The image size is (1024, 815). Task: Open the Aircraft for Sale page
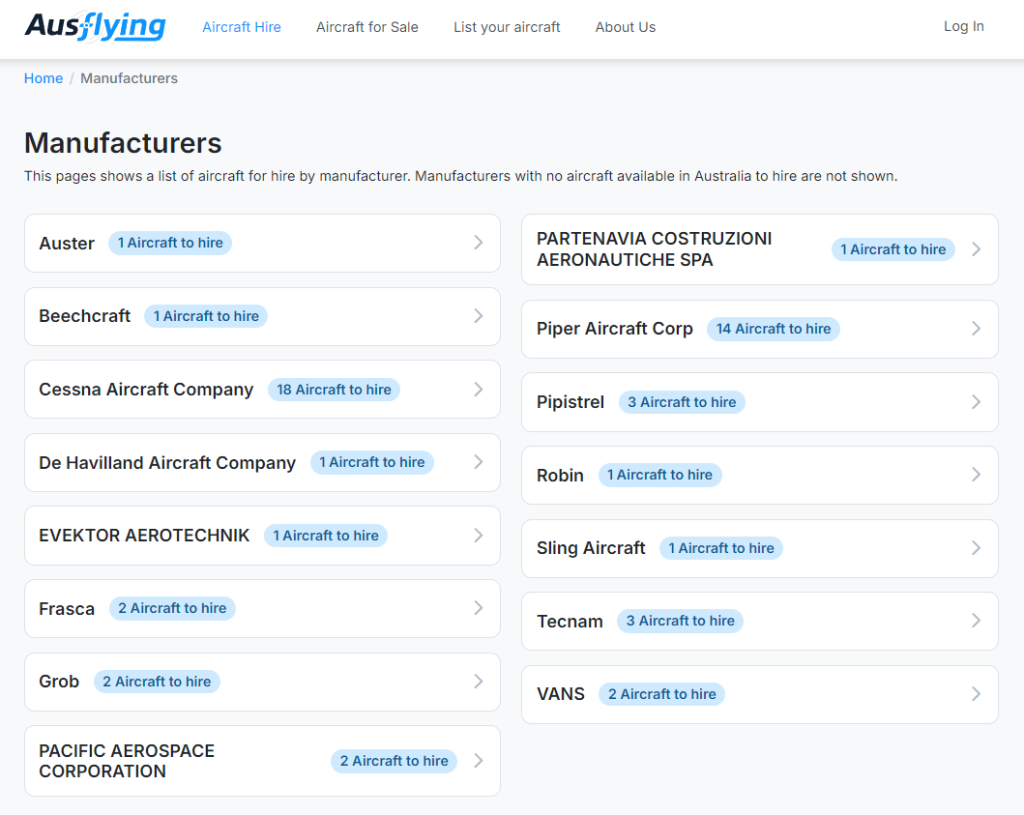tap(367, 27)
